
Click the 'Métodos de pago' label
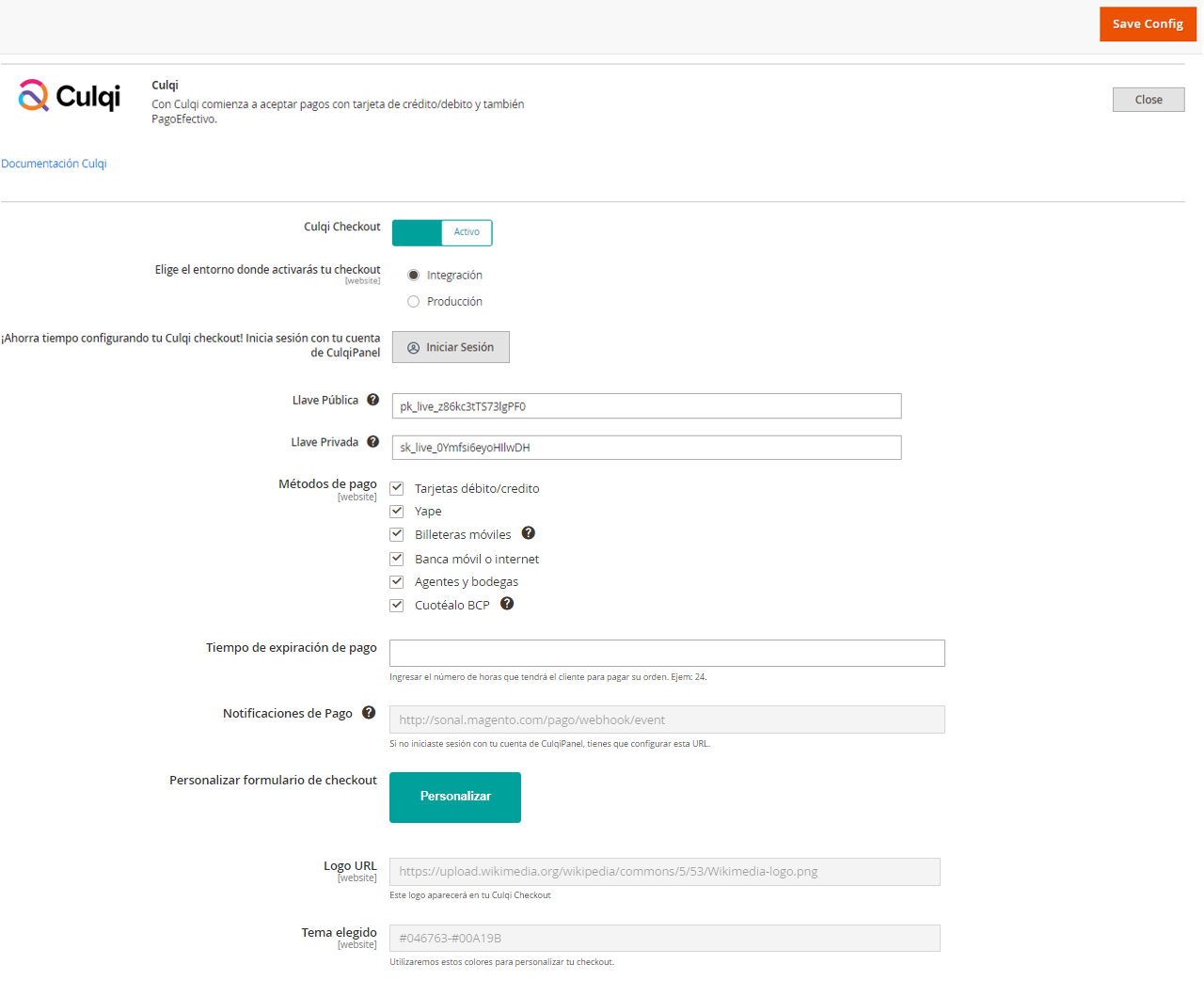tap(327, 484)
